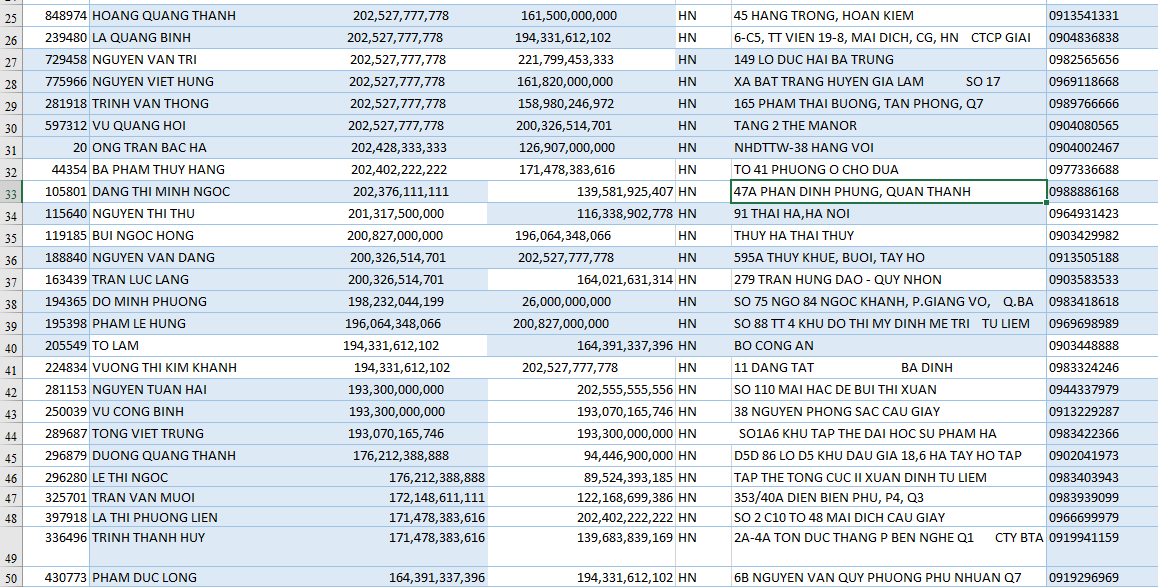
Task: Select row header 49
Action: tap(11, 557)
